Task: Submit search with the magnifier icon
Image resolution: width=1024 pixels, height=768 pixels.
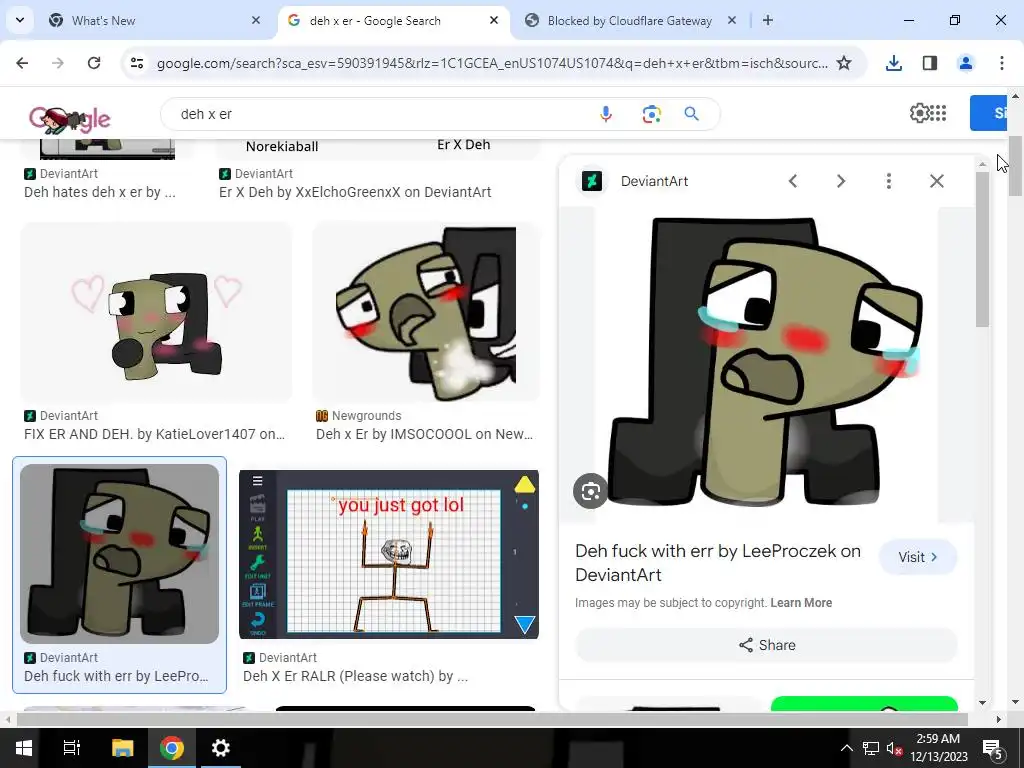Action: [x=692, y=114]
